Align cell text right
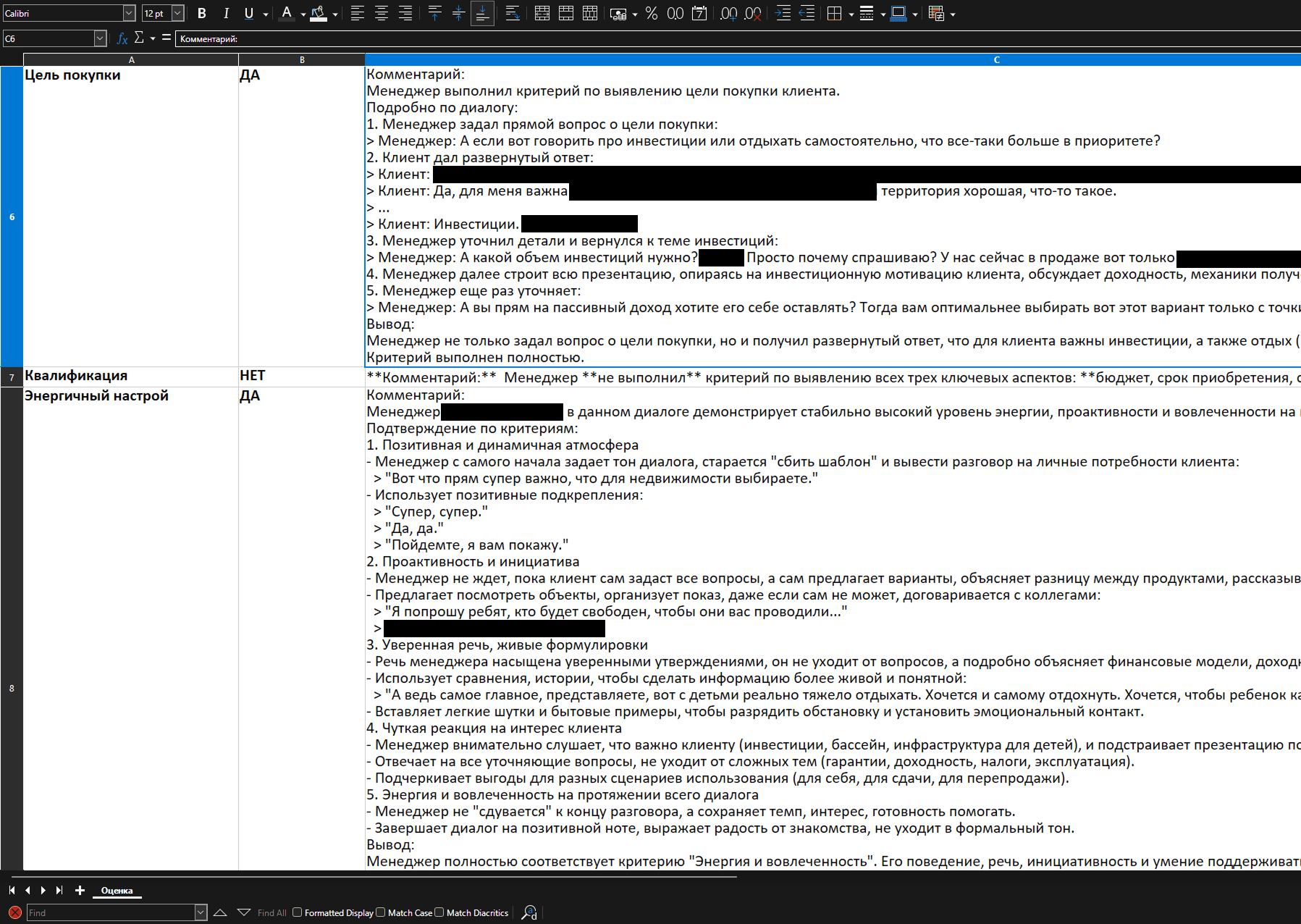The width and height of the screenshot is (1301, 924). tap(405, 13)
